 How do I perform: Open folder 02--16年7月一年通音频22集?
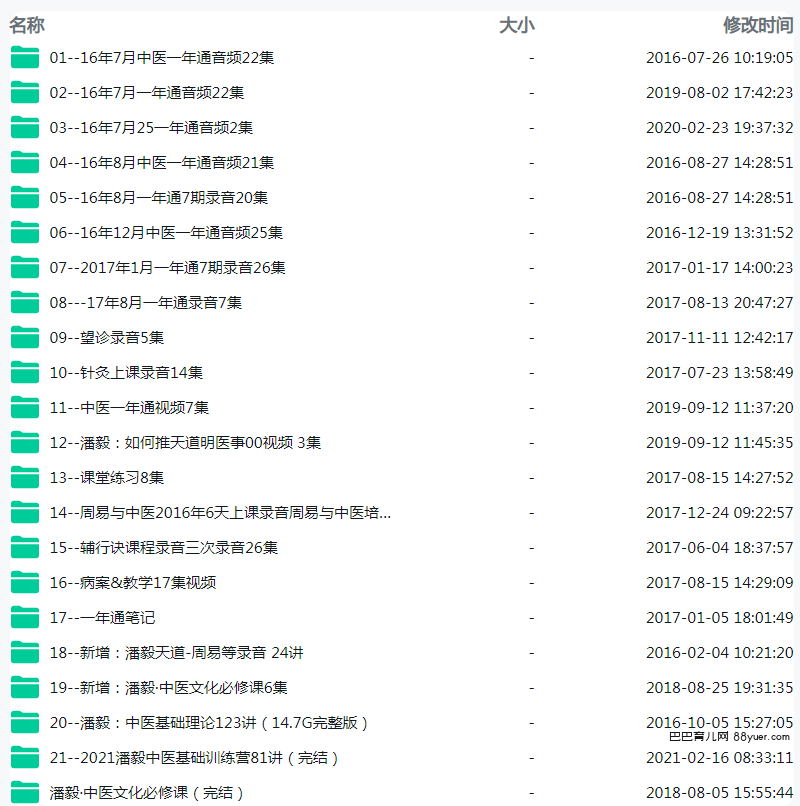tap(147, 92)
